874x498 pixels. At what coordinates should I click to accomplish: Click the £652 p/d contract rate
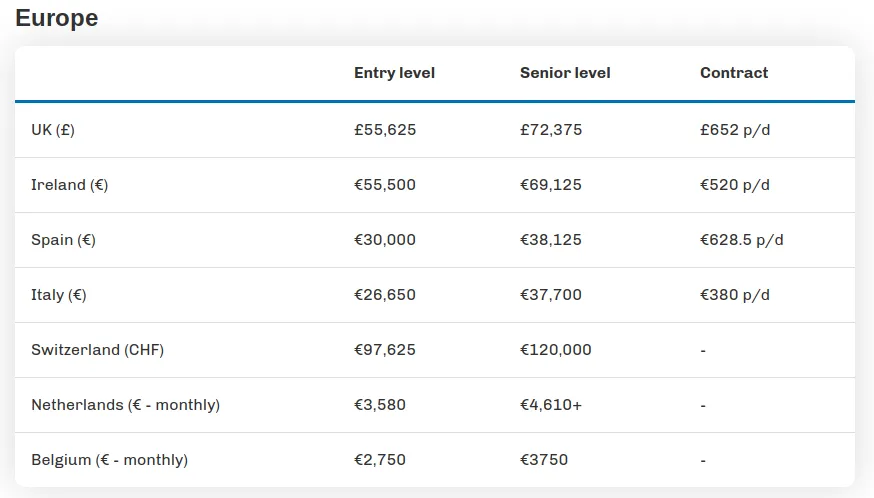(x=736, y=130)
